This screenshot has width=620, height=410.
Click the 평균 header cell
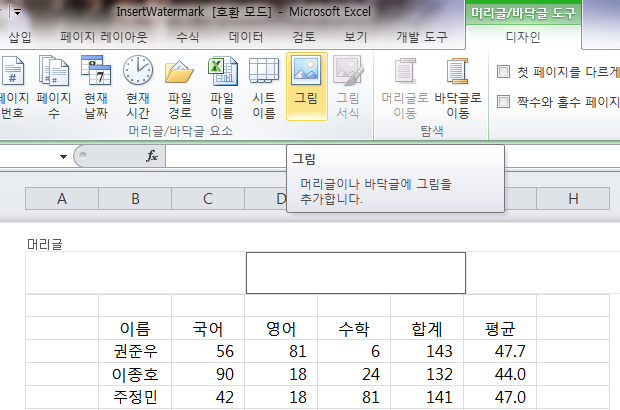500,329
